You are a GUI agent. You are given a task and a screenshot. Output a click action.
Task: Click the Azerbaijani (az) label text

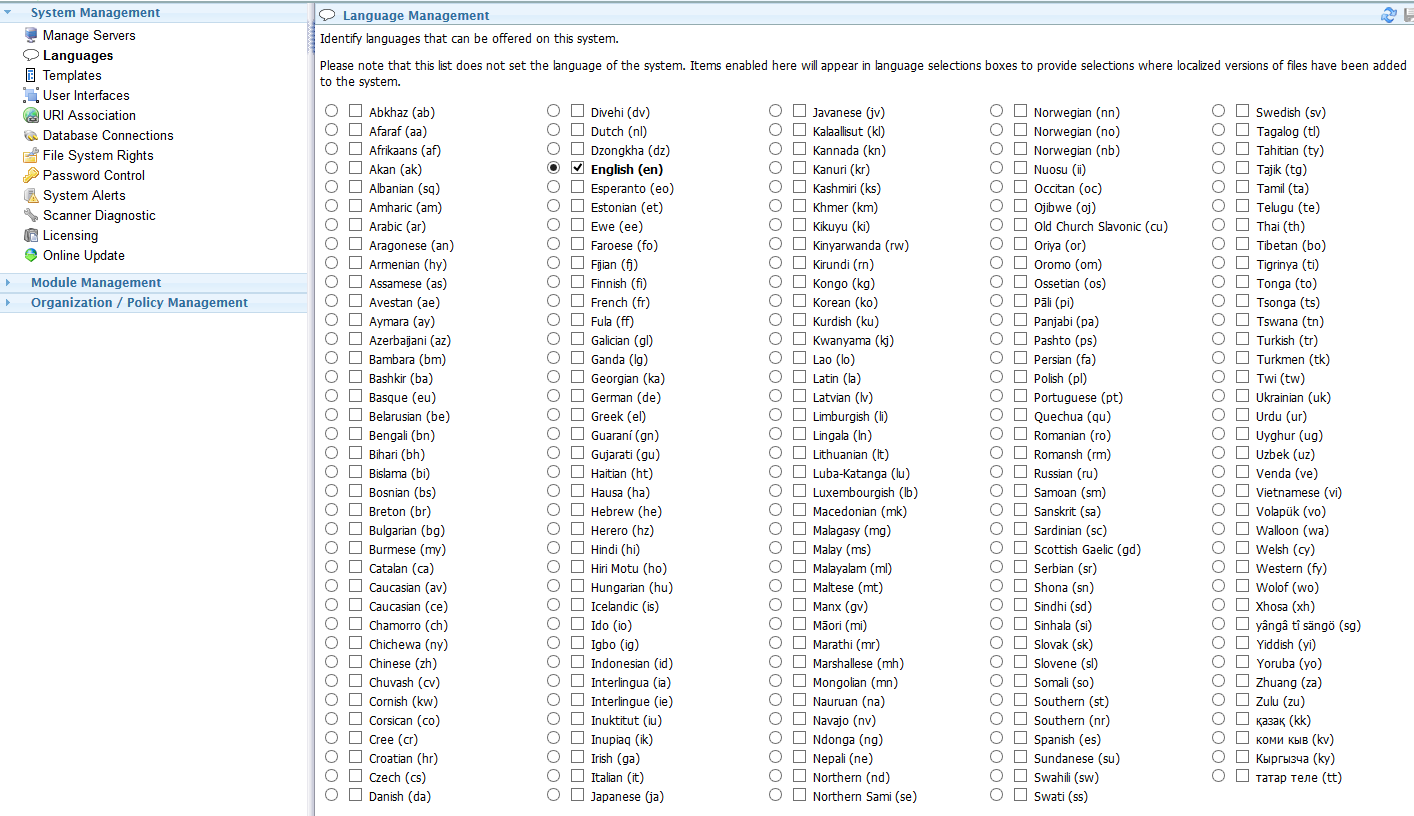410,341
